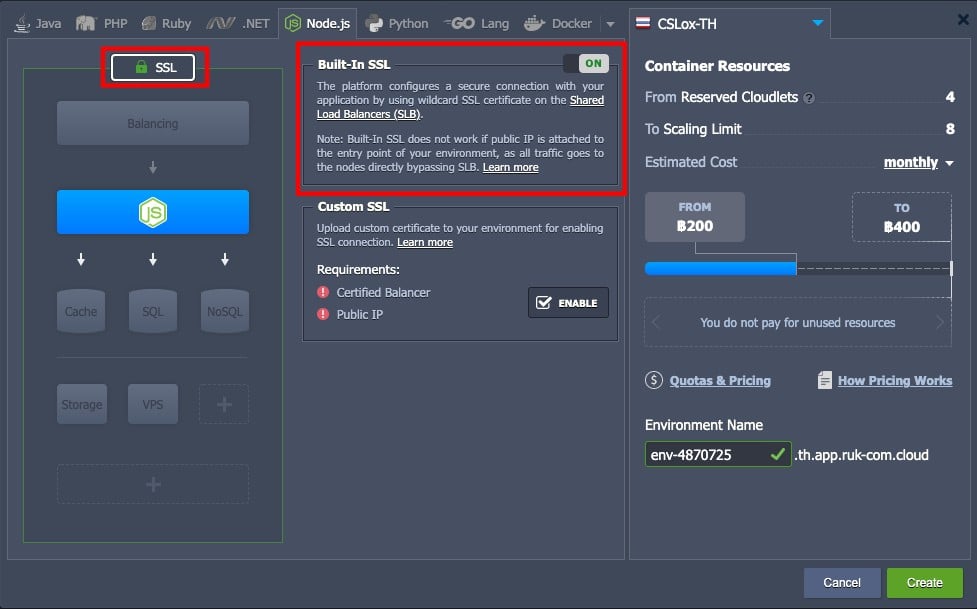Switch to the Python tab
The image size is (977, 609).
click(397, 23)
